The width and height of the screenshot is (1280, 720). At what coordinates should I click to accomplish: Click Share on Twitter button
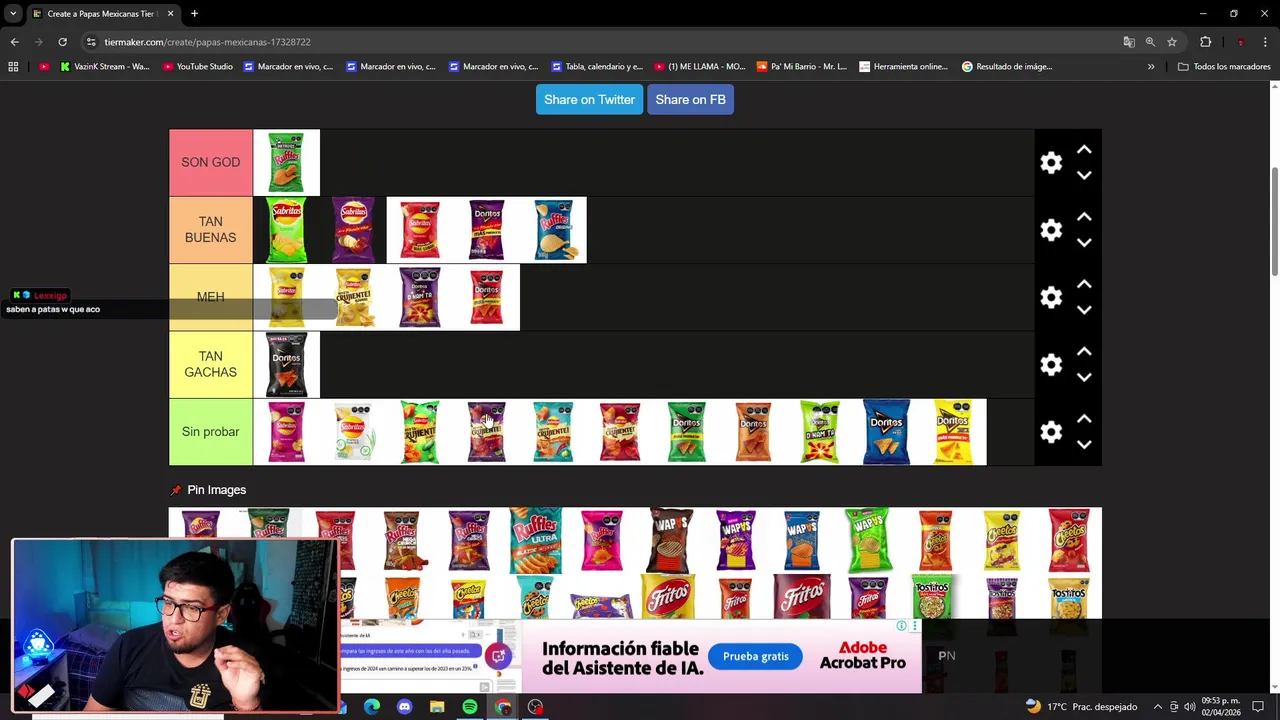coord(589,99)
